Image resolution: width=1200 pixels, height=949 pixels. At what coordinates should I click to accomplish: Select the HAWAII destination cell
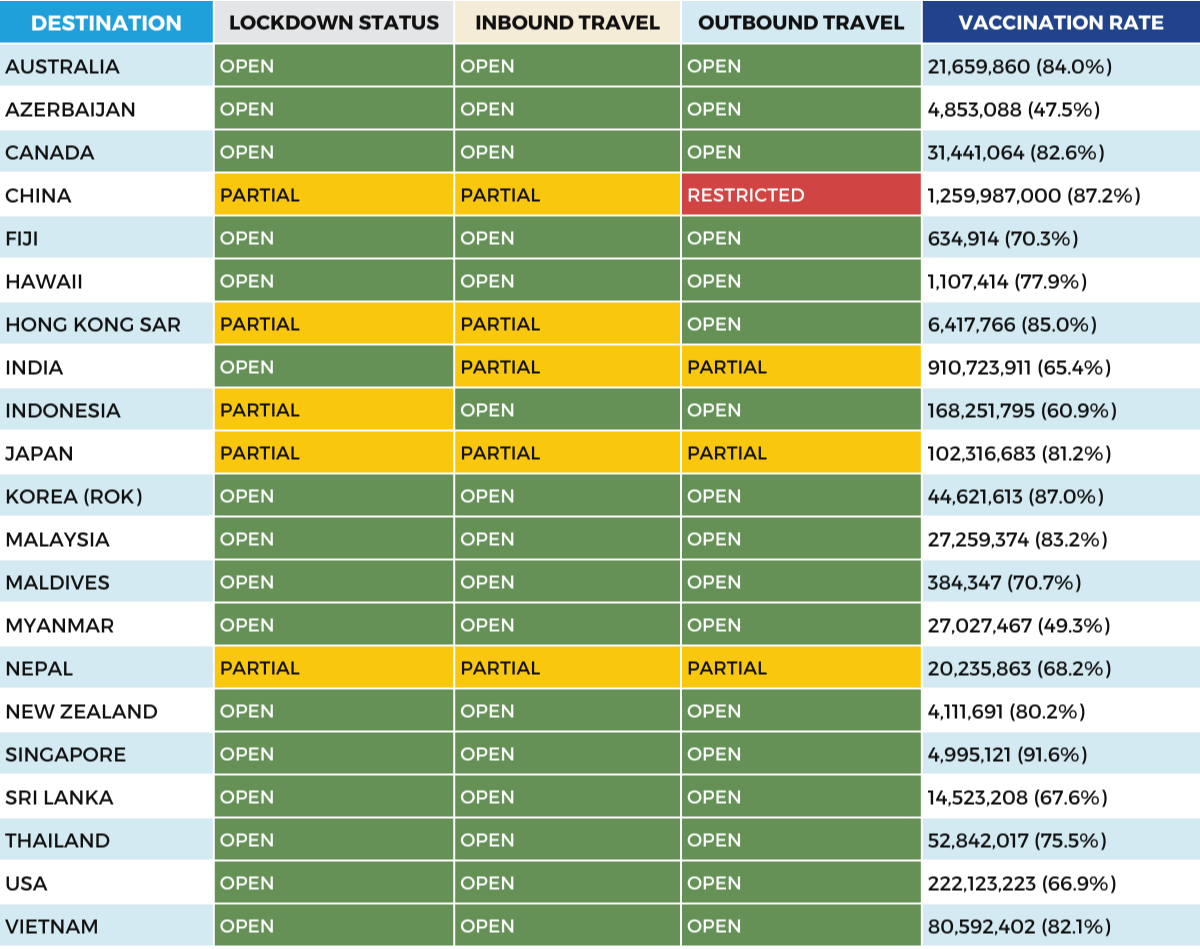click(x=106, y=281)
